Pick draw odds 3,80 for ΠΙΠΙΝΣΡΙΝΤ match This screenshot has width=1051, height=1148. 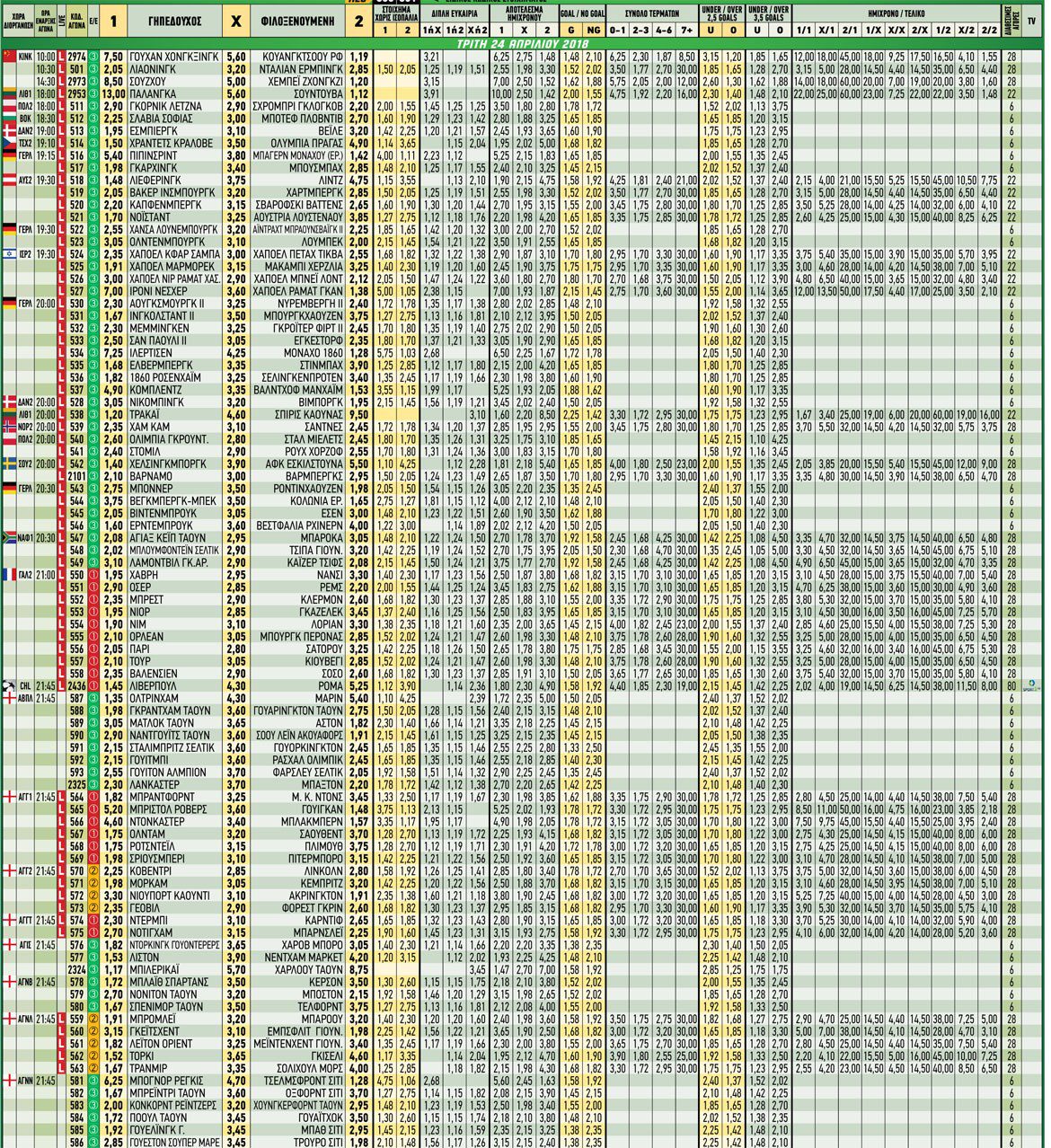click(236, 155)
